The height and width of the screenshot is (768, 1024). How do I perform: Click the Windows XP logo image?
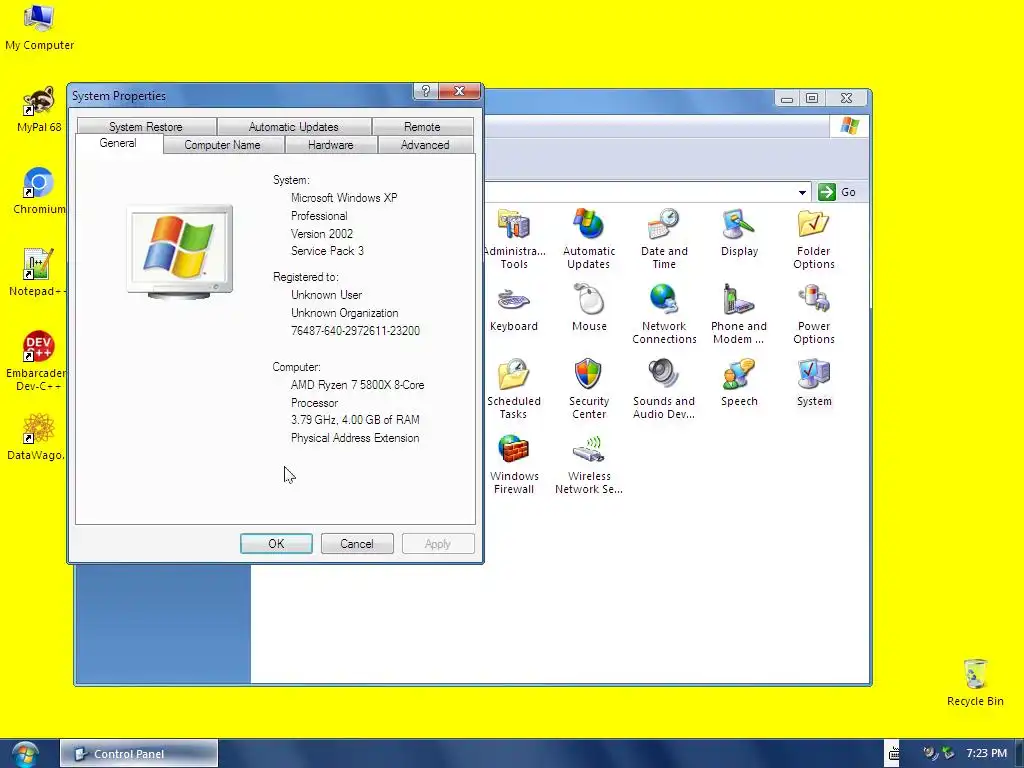click(x=180, y=251)
